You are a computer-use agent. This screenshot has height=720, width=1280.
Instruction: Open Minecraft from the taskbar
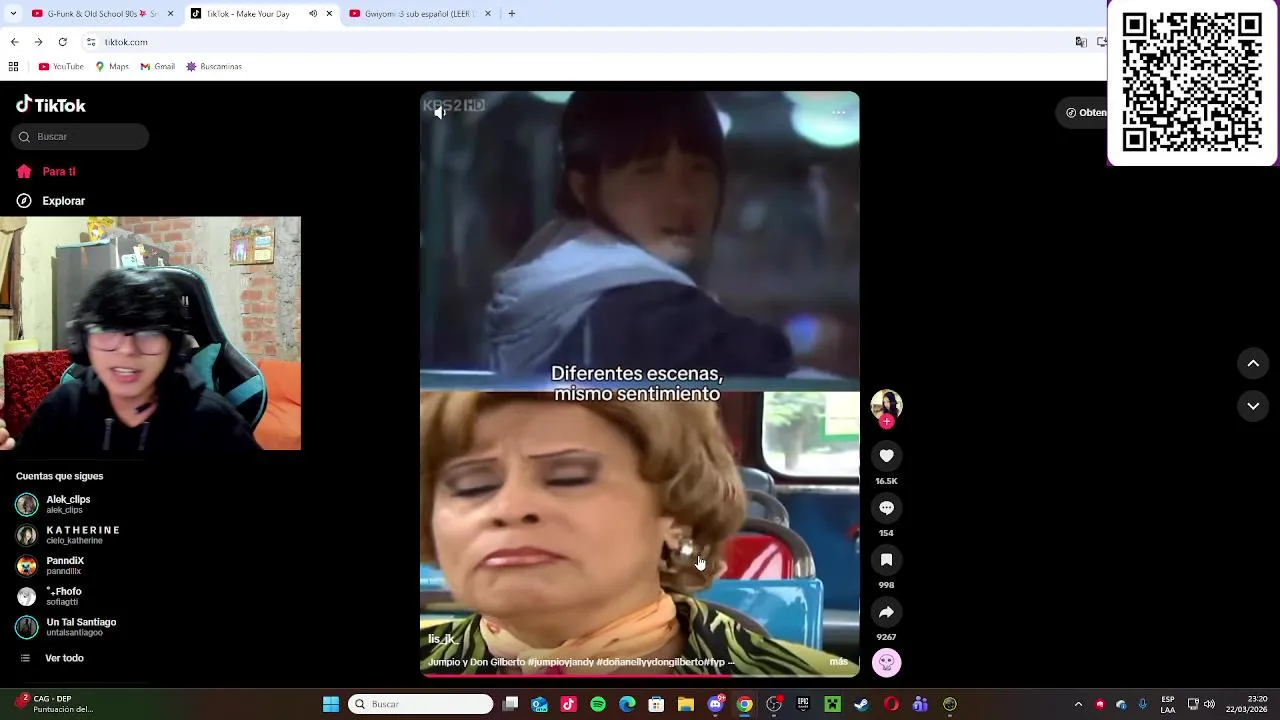click(x=832, y=704)
